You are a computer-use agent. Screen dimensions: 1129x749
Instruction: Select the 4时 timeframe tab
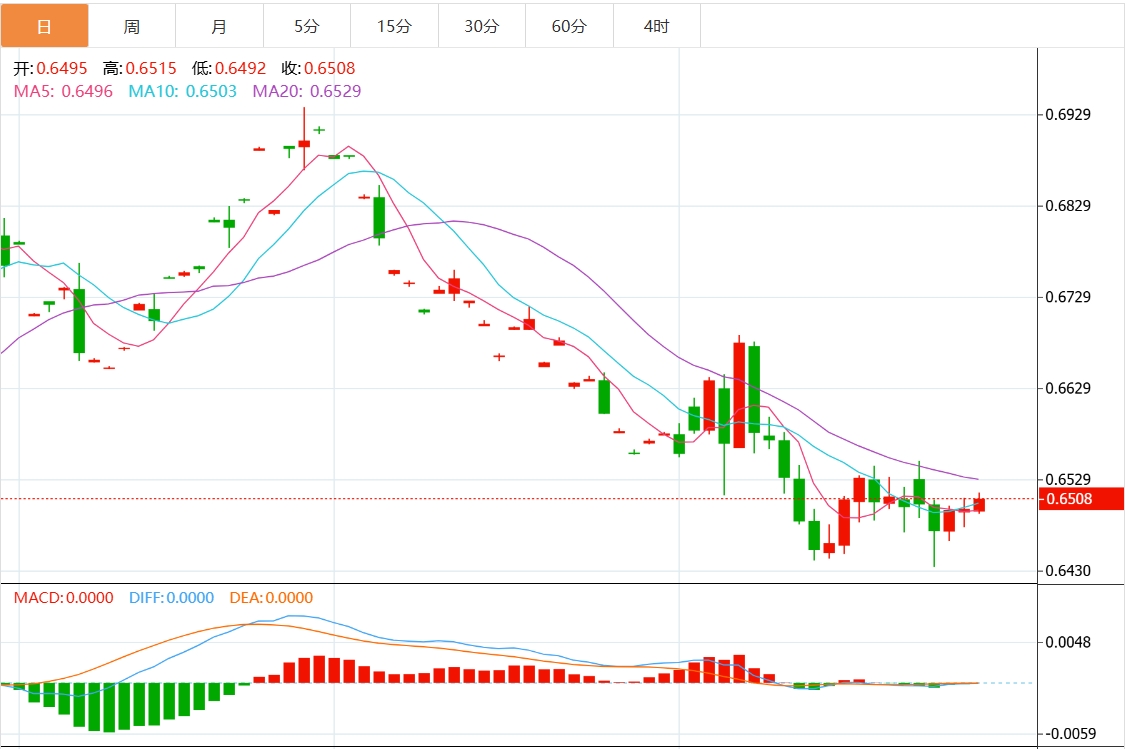(657, 26)
